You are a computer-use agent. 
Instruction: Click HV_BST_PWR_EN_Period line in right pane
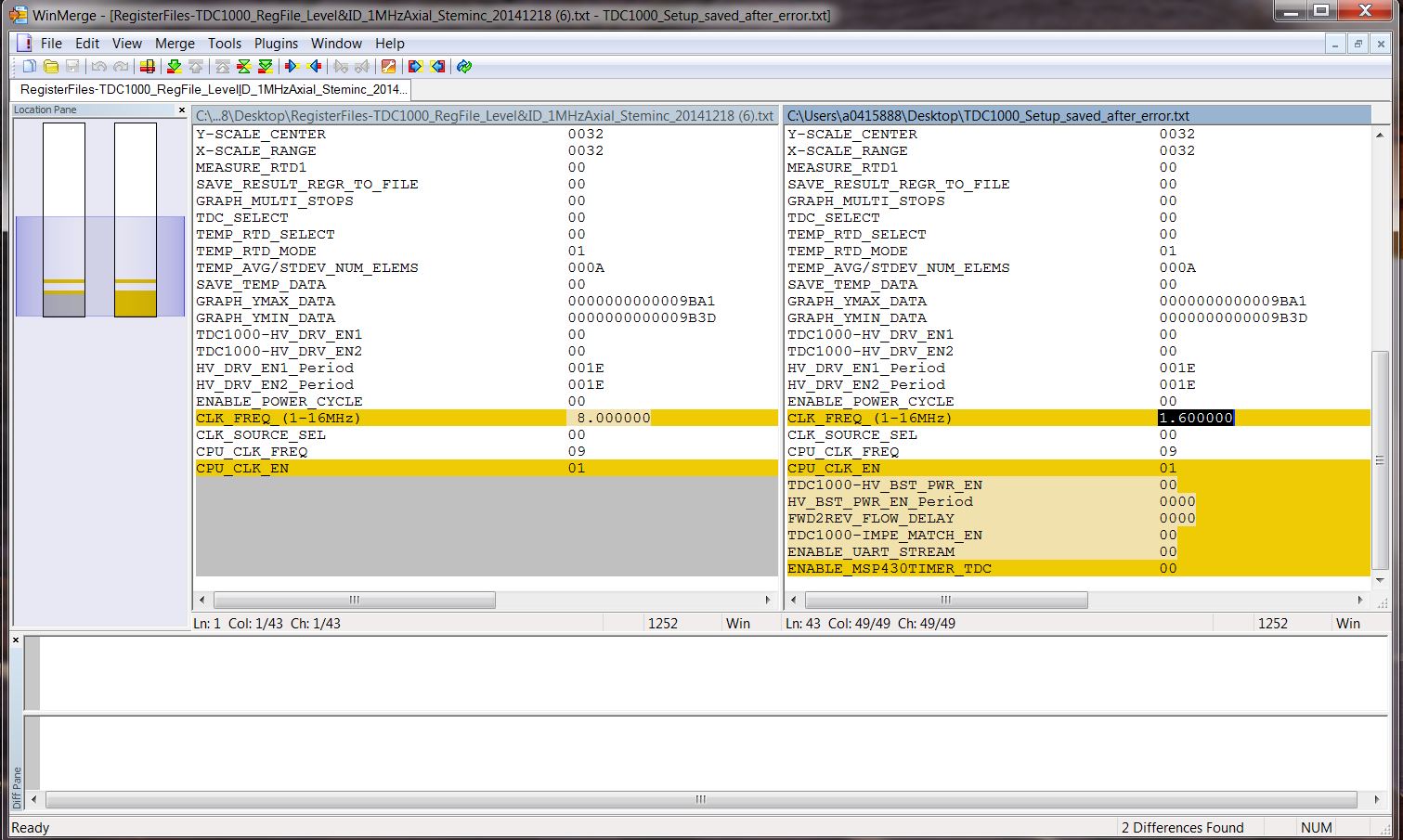1078,501
